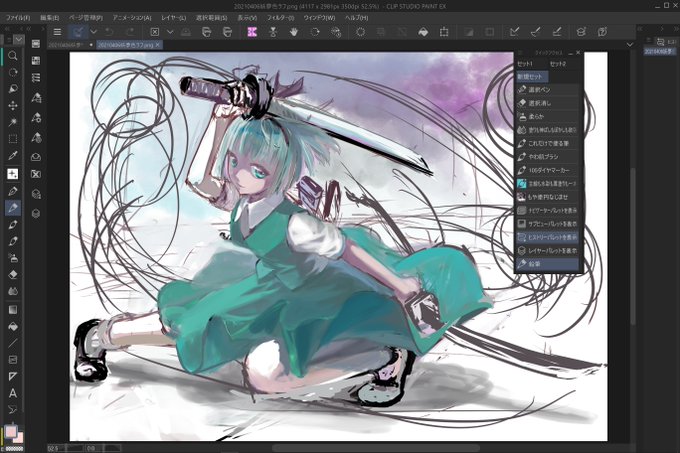
Task: Select the Eraser tool in left tool palette
Action: (x=13, y=274)
